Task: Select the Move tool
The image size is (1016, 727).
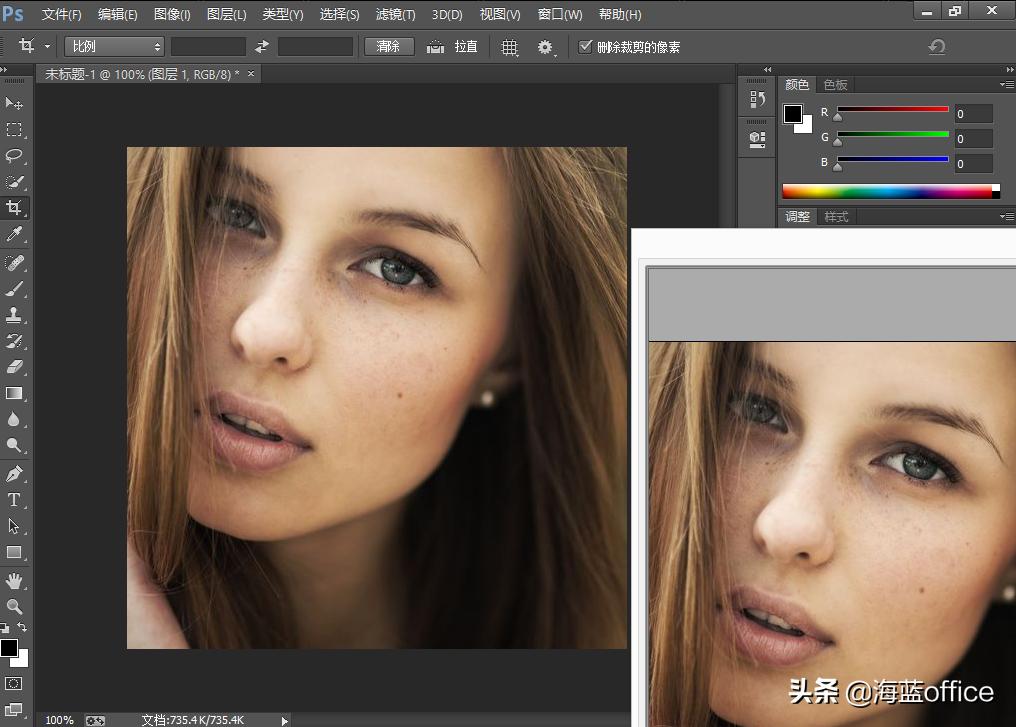Action: pos(14,103)
